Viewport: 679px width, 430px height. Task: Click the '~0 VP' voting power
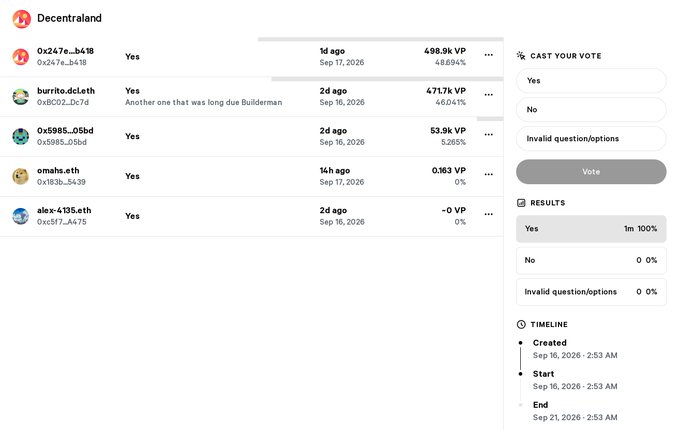click(x=453, y=210)
